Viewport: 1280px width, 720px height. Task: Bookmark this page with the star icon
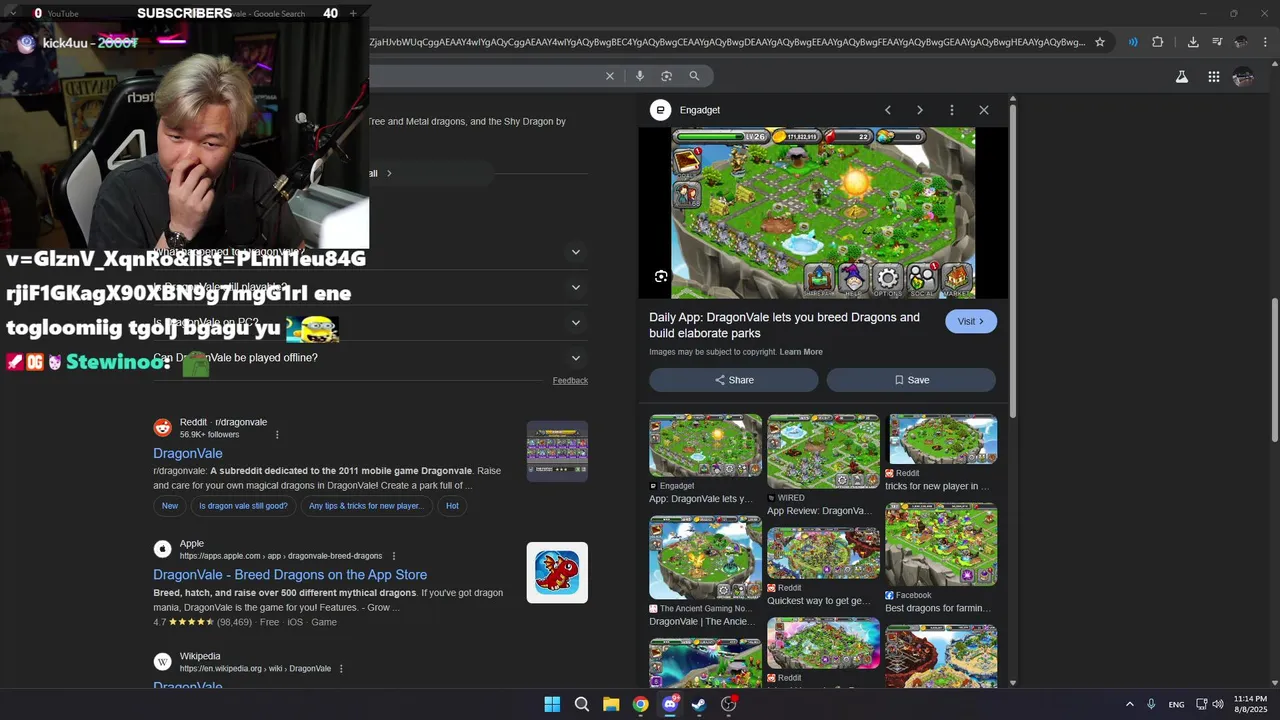[1100, 42]
